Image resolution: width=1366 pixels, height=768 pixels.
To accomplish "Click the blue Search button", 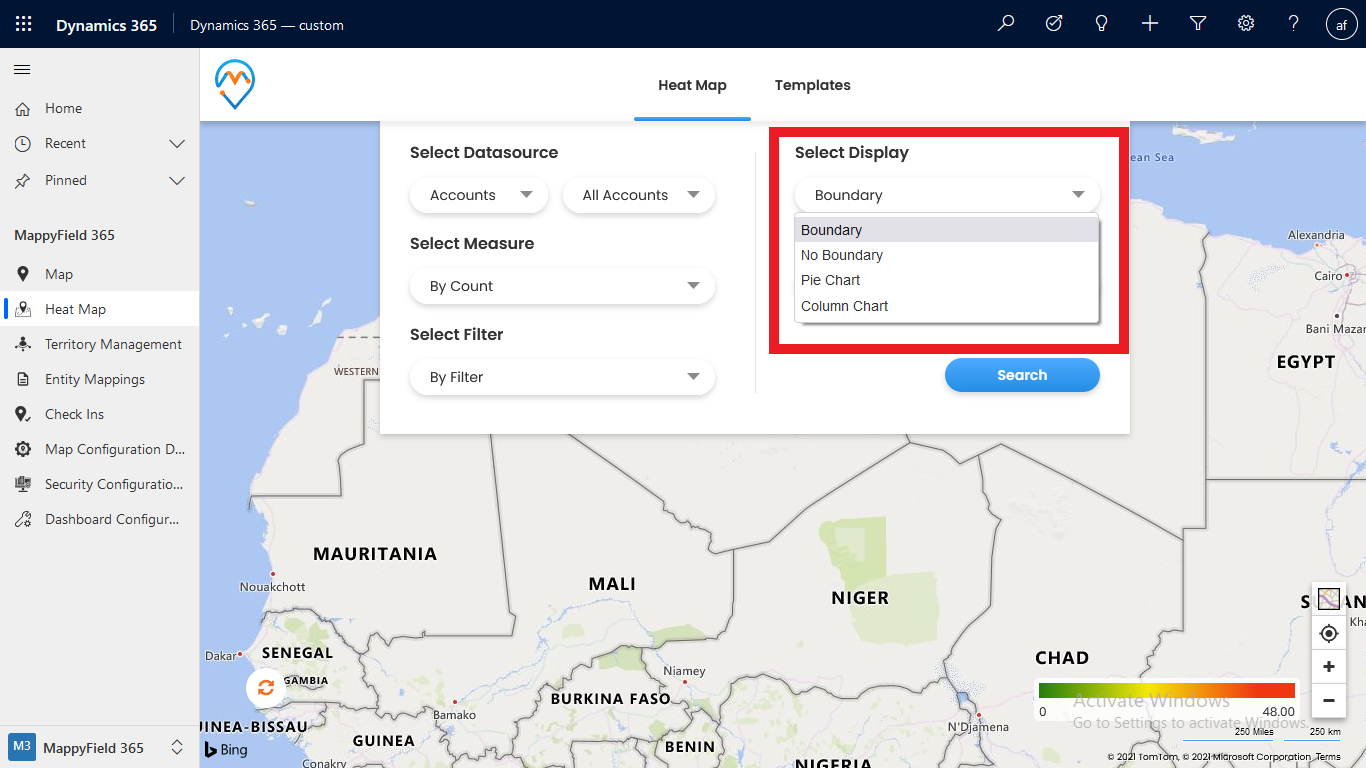I will pyautogui.click(x=1022, y=375).
